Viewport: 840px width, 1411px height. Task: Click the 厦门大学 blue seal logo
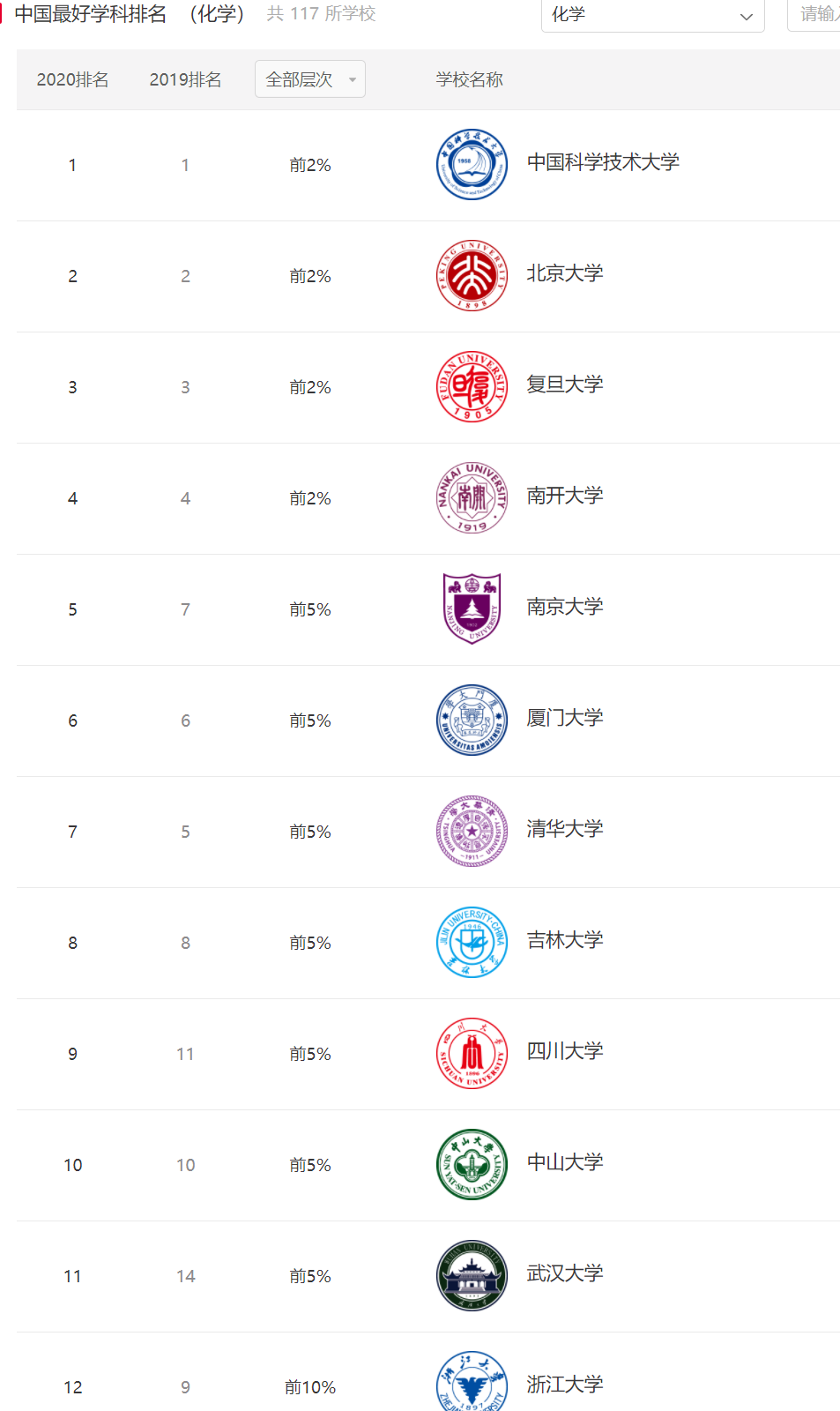[472, 720]
